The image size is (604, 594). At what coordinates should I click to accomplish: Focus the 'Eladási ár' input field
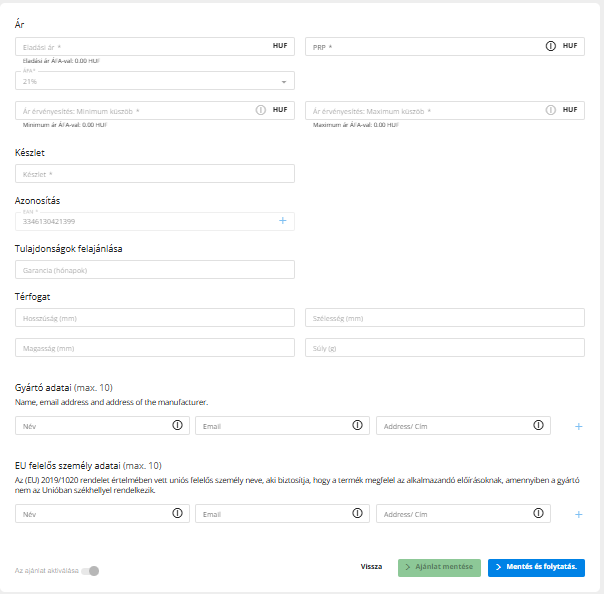[x=140, y=46]
